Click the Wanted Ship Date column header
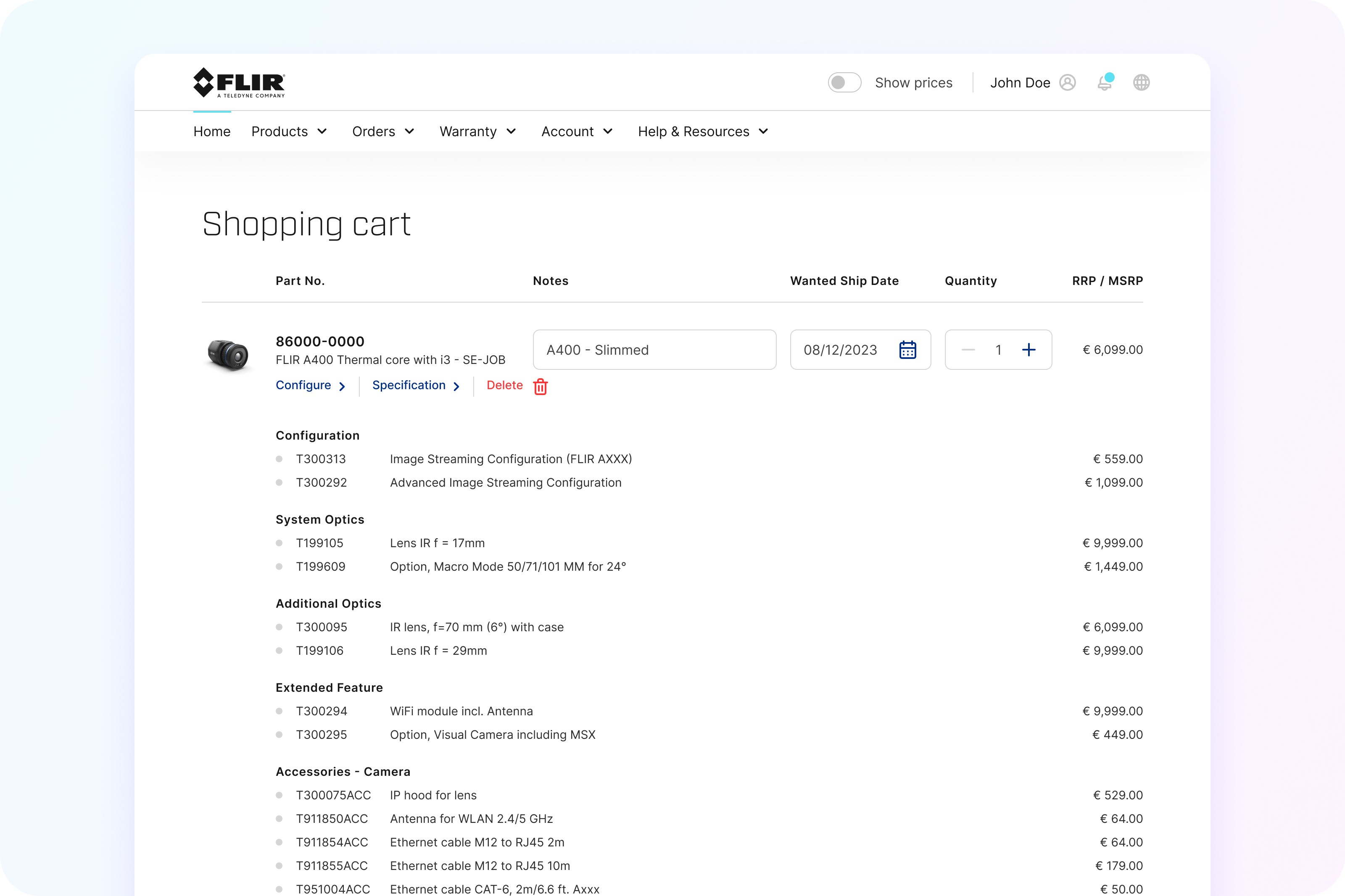Screen dimensions: 1345x896 click(844, 281)
